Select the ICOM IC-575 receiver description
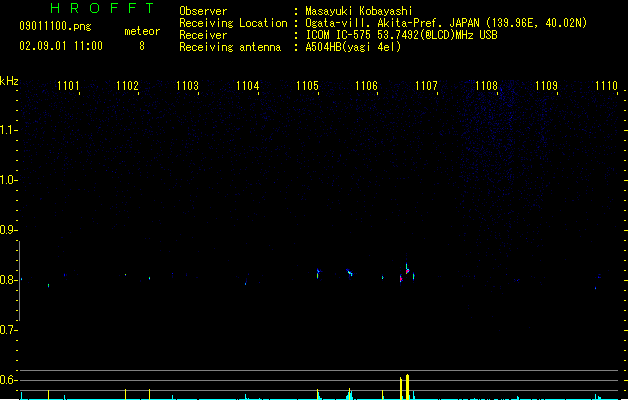 402,35
